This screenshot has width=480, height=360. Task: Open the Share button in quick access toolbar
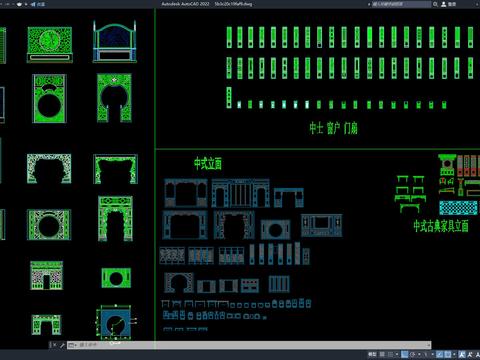[x=38, y=4]
